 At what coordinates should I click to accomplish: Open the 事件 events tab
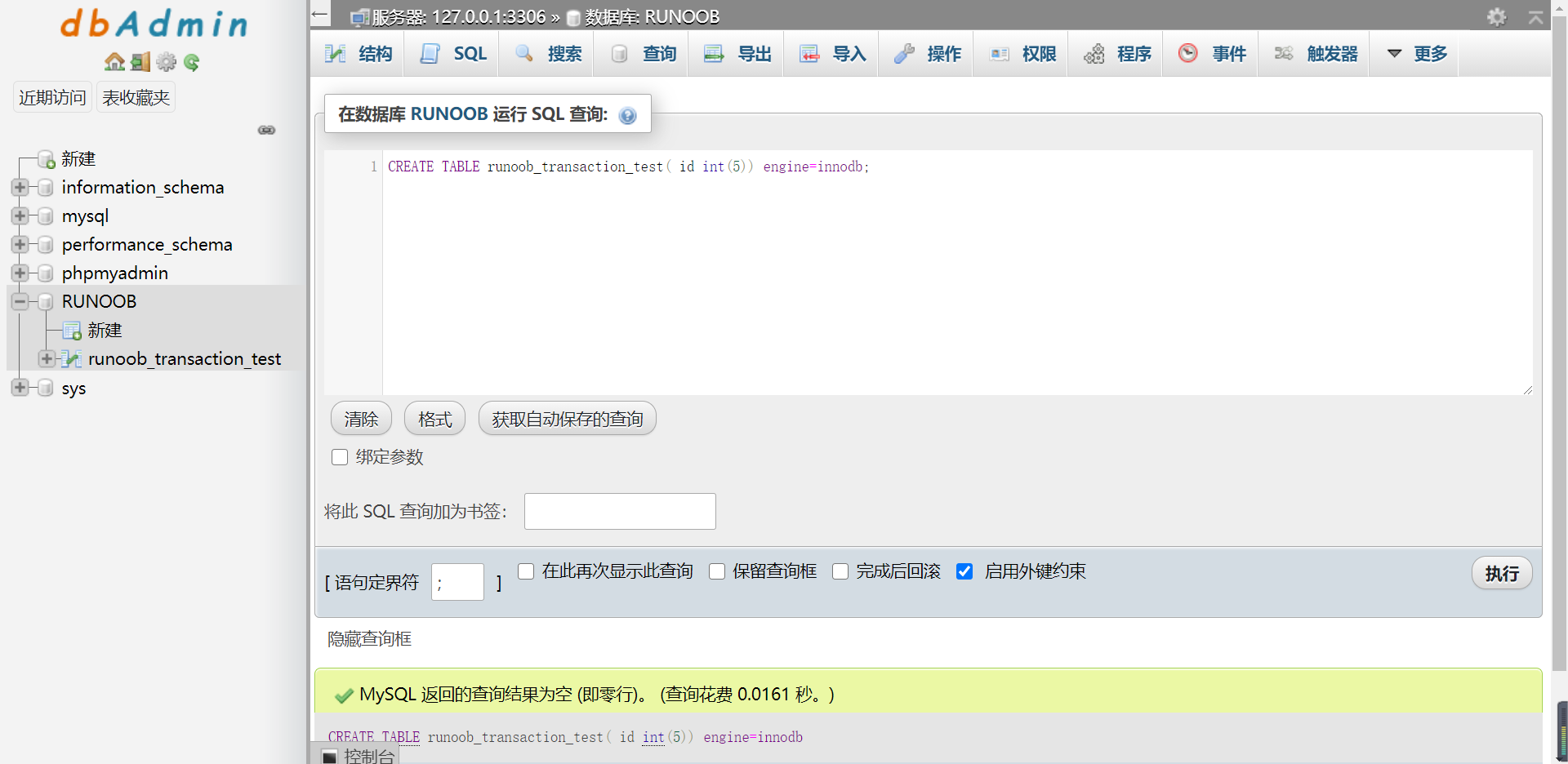1212,54
